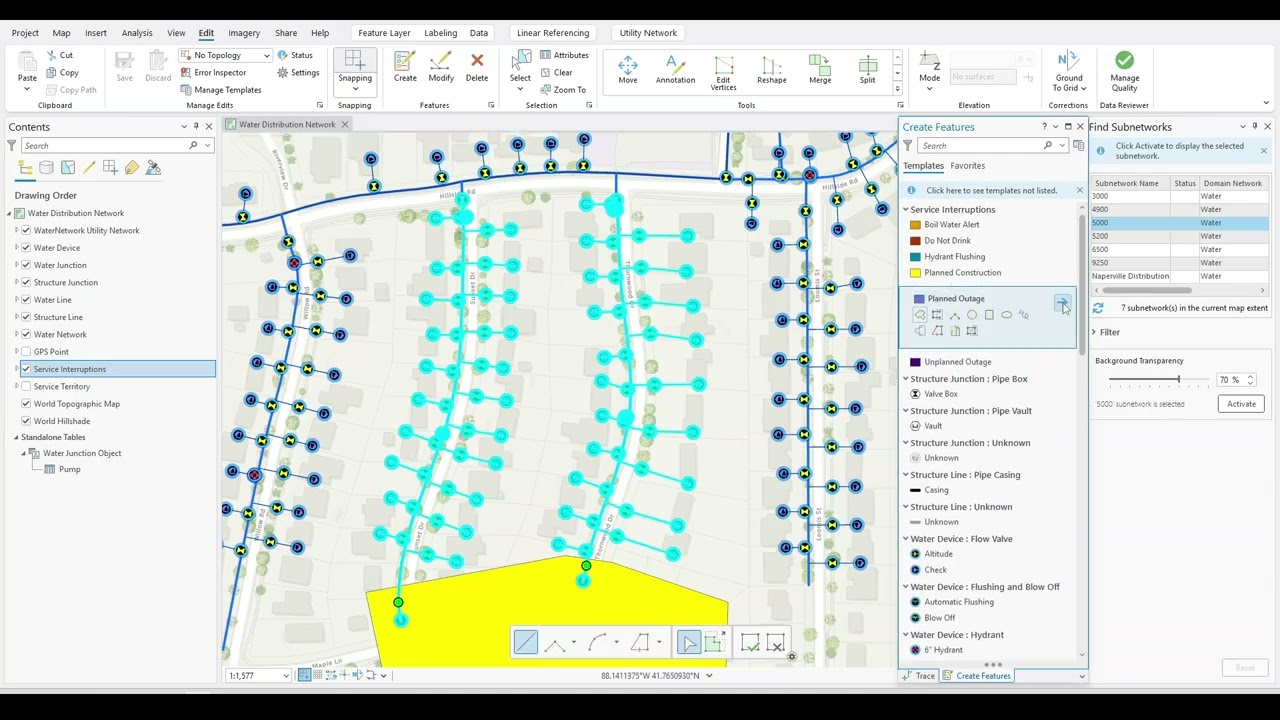This screenshot has width=1280, height=720.
Task: Switch to the Utility Network ribbon tab
Action: 648,33
